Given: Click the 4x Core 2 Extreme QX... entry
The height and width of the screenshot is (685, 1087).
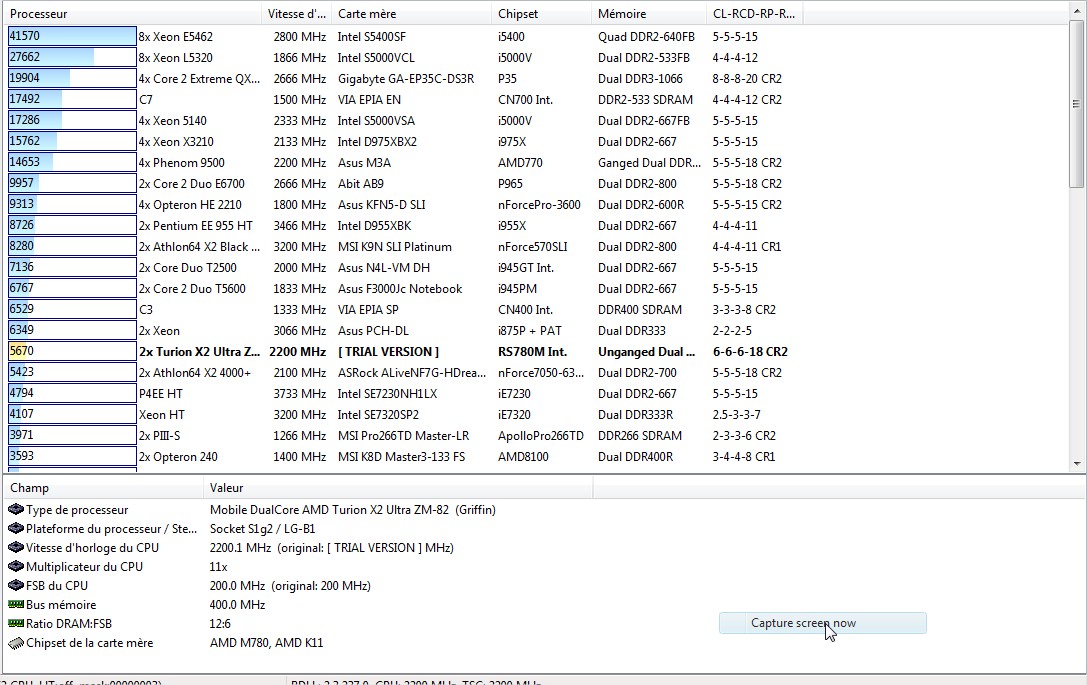Looking at the screenshot, I should click(200, 79).
